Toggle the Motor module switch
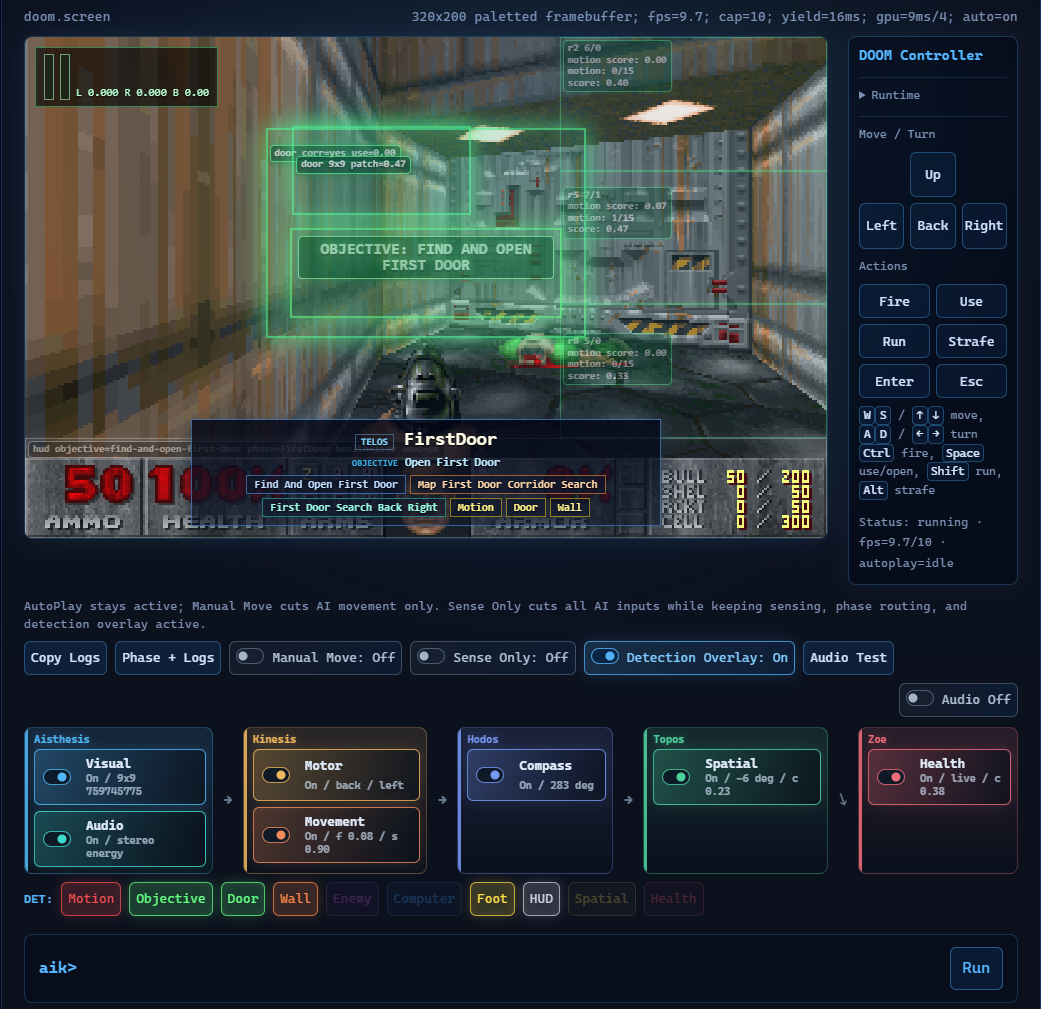This screenshot has width=1041, height=1009. [276, 775]
